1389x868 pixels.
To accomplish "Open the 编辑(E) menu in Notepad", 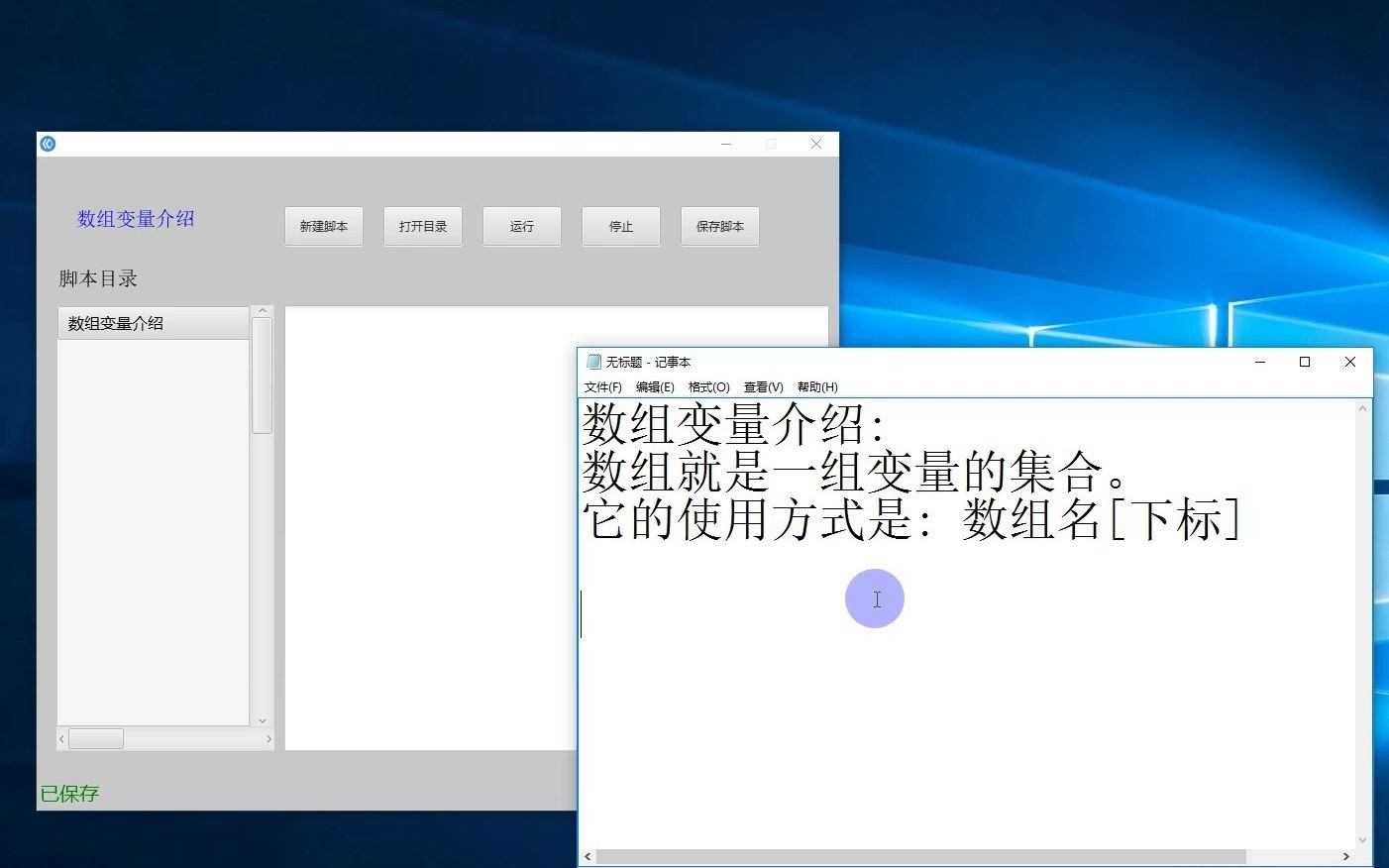I will click(x=655, y=387).
